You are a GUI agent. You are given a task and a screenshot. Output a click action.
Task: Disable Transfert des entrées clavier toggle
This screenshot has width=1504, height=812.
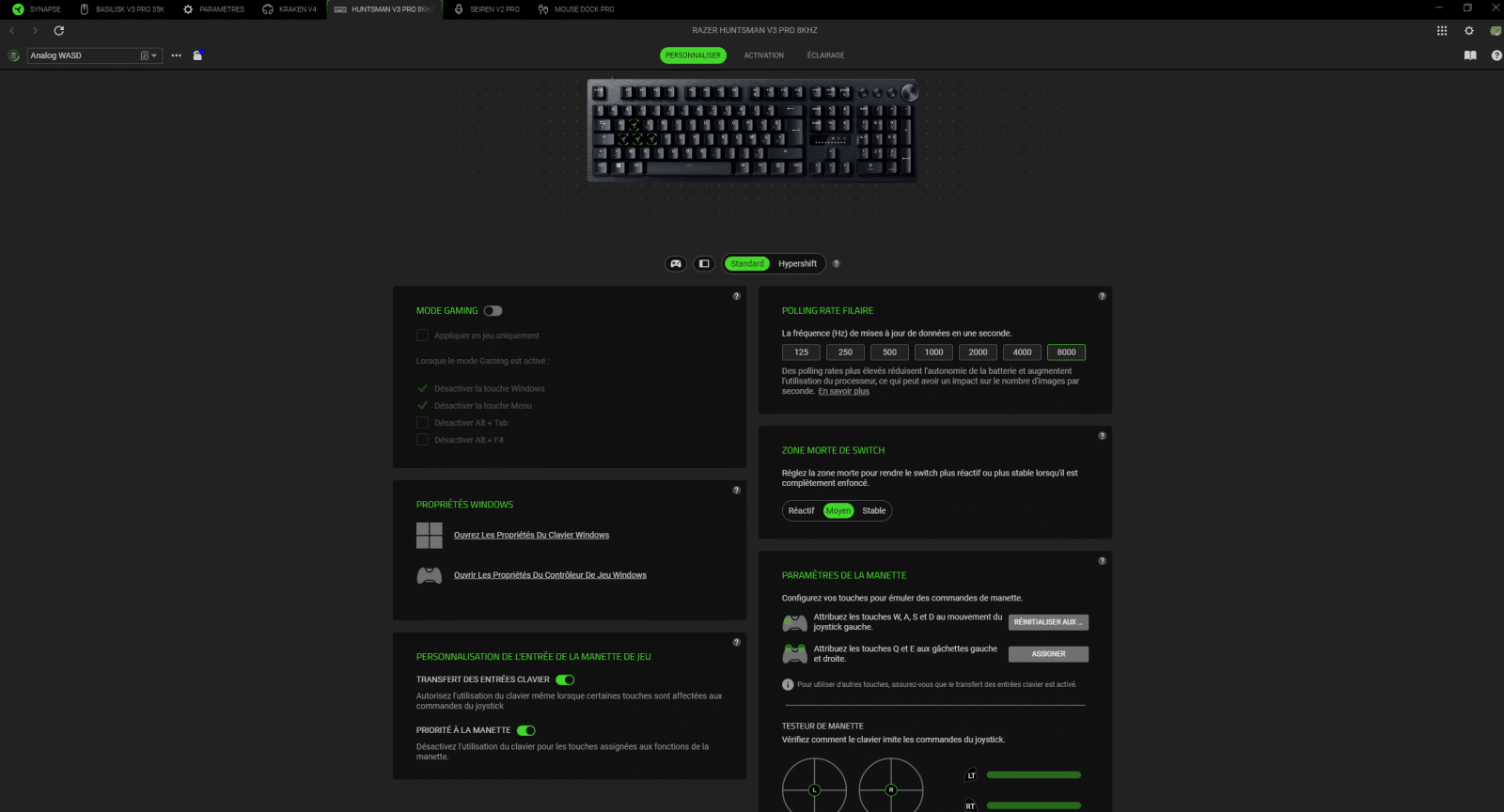(x=565, y=679)
